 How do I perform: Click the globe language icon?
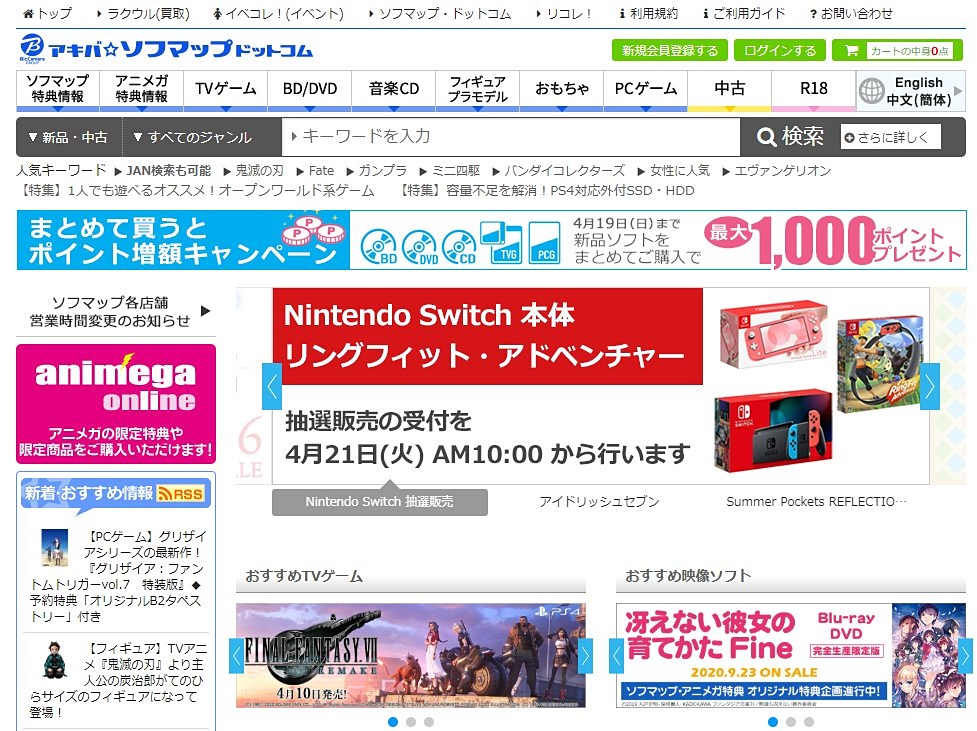tap(872, 91)
